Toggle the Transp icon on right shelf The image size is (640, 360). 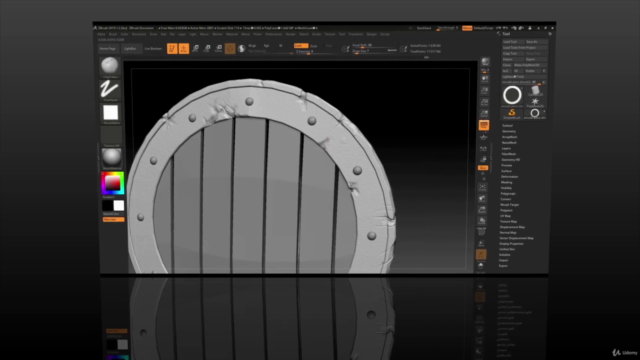pyautogui.click(x=481, y=244)
